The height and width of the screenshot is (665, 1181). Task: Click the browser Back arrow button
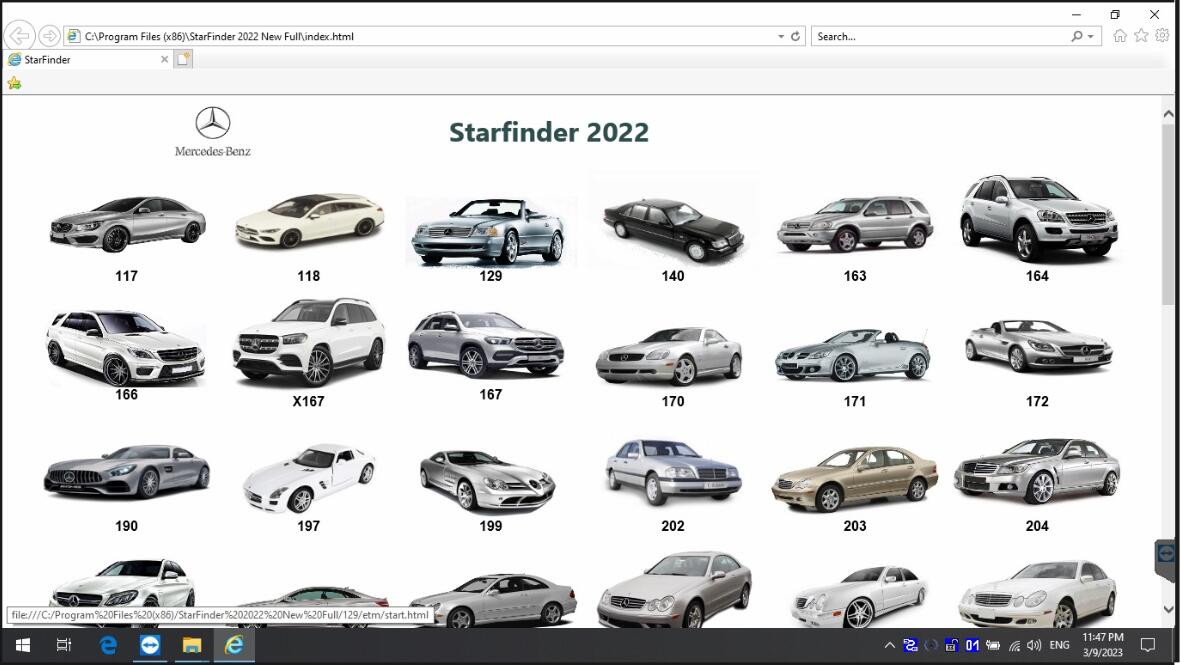click(x=20, y=35)
